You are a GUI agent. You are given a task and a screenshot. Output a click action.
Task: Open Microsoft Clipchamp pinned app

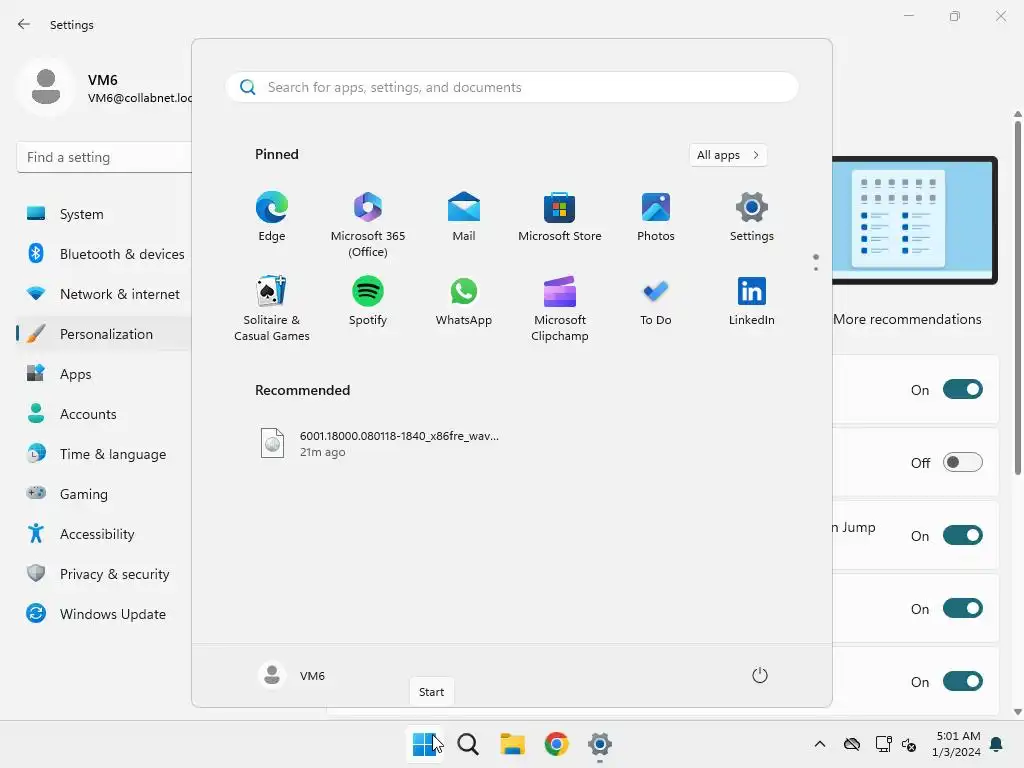coord(560,308)
